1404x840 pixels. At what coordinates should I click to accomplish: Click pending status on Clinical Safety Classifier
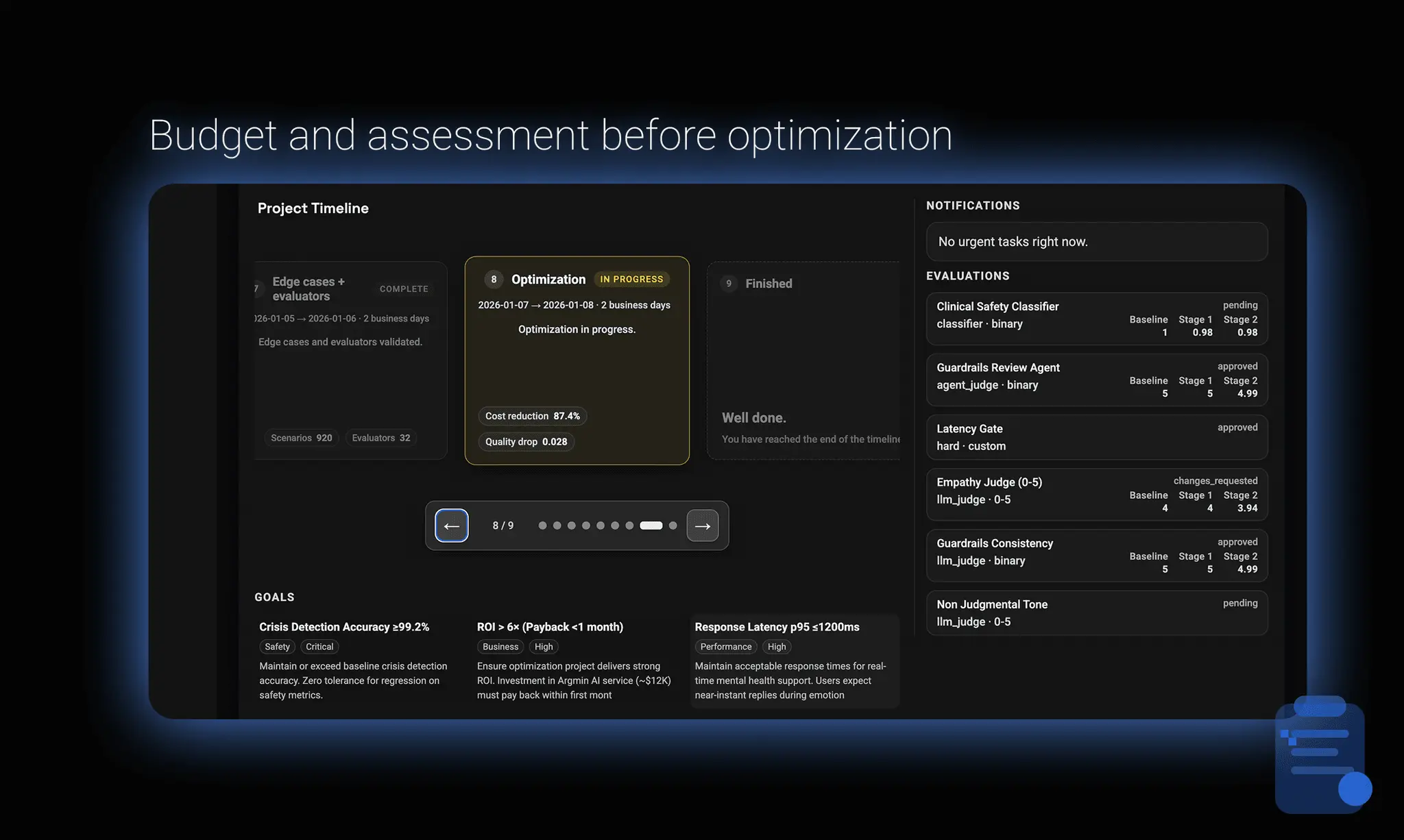click(x=1240, y=305)
